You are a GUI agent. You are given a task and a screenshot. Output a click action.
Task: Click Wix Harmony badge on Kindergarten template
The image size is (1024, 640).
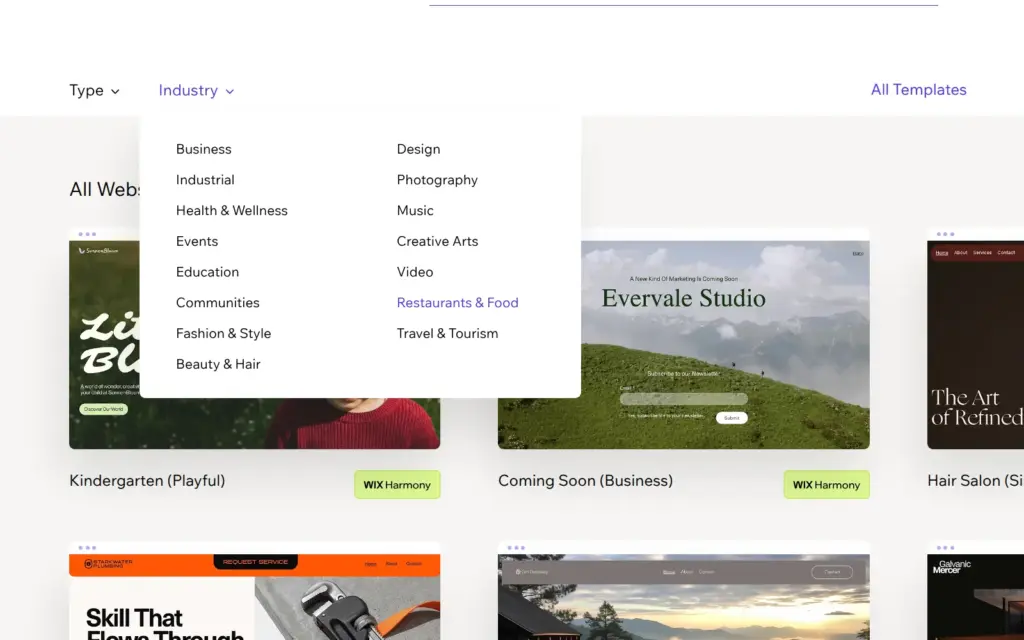397,485
